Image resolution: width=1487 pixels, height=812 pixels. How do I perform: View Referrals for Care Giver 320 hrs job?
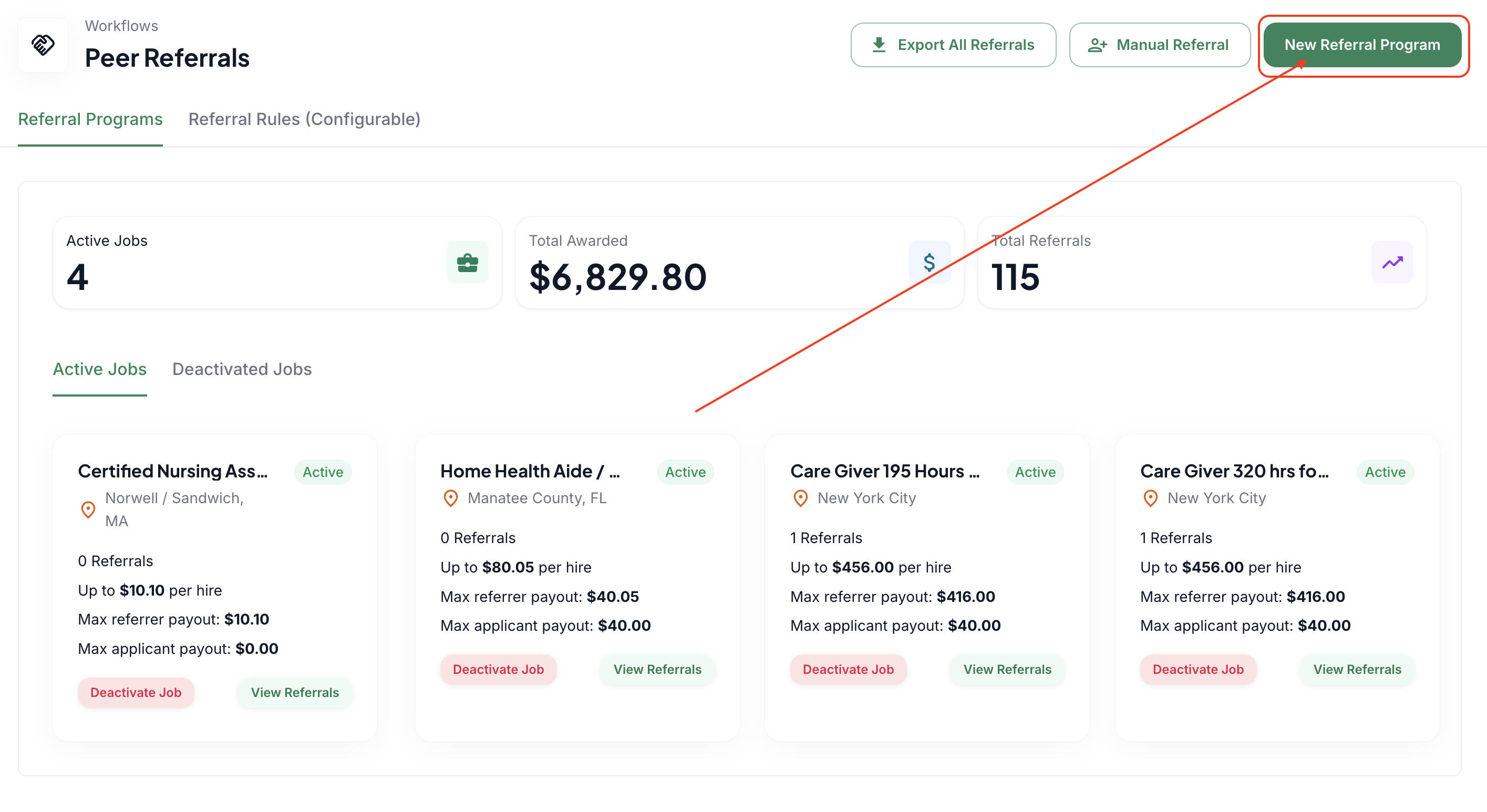tap(1357, 670)
